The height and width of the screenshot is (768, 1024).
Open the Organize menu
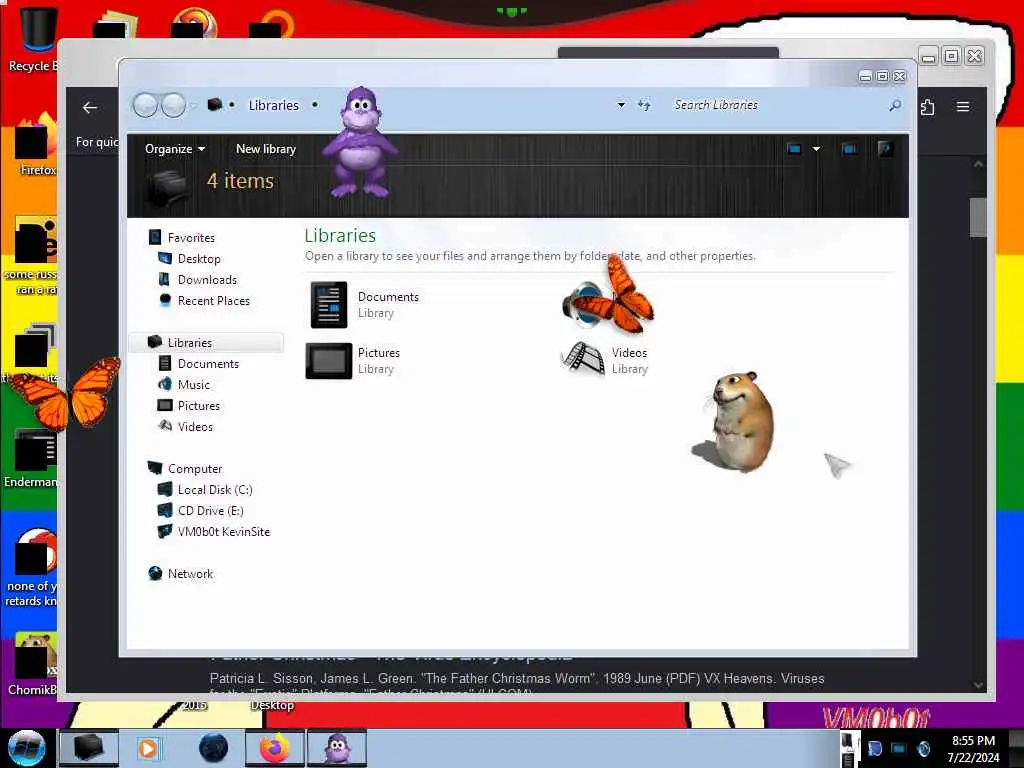pos(174,149)
